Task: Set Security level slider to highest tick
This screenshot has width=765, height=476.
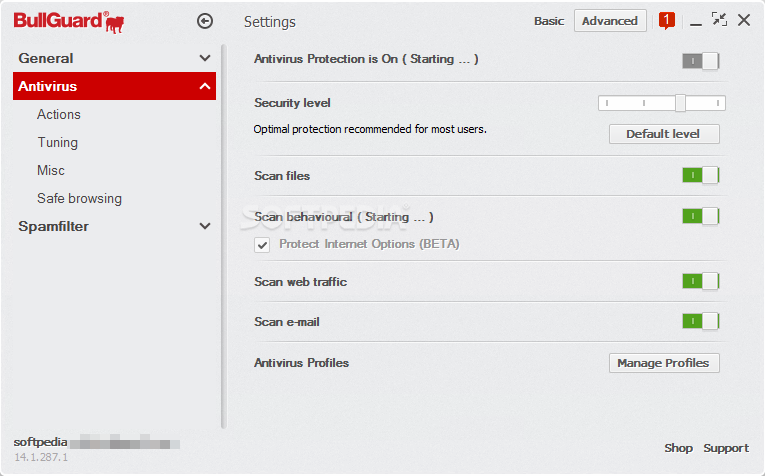Action: pos(718,103)
